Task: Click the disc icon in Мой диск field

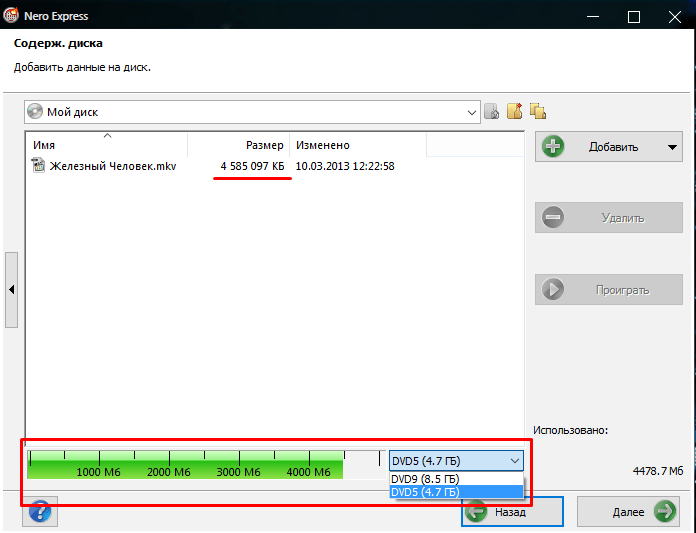Action: (35, 111)
